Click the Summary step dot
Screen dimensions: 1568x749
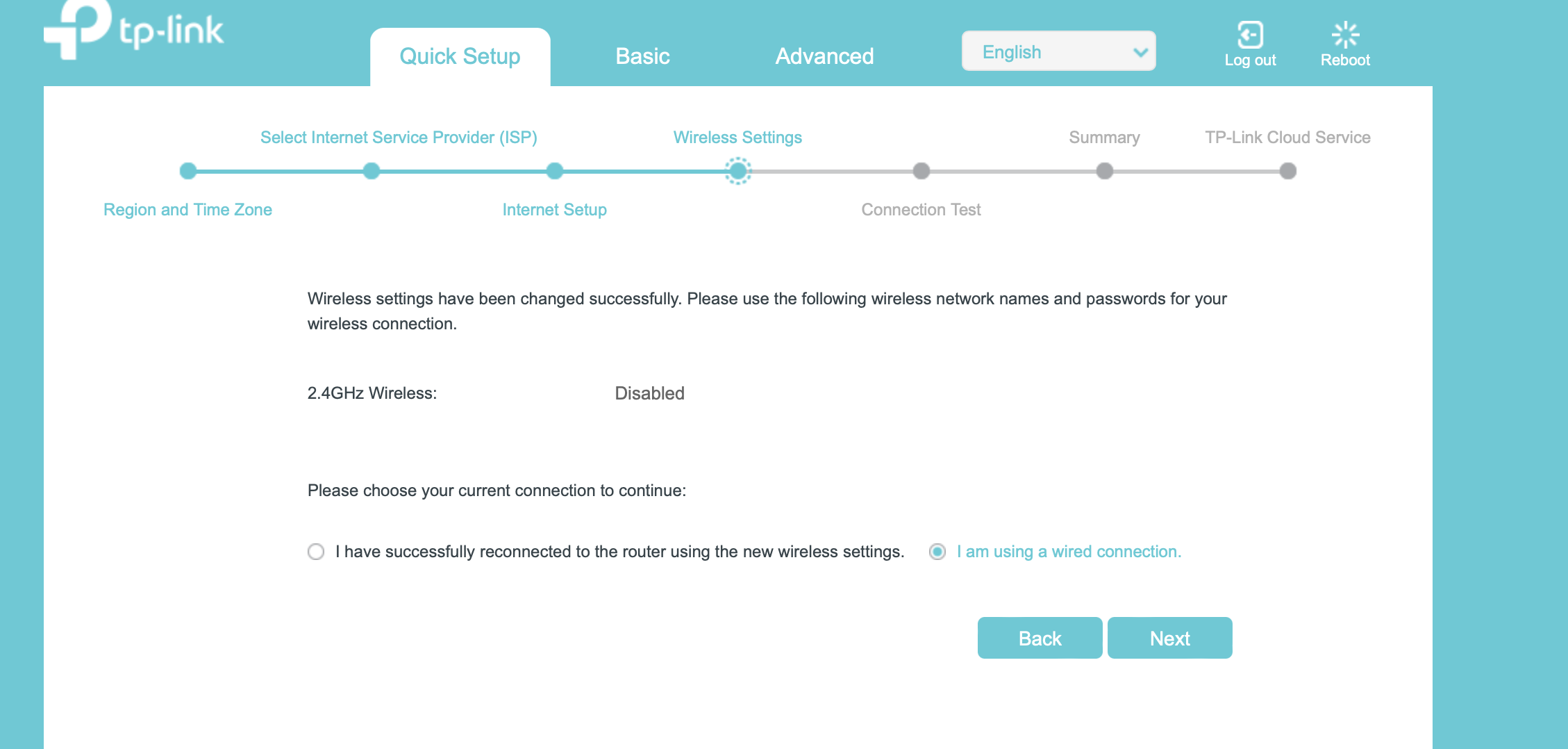[x=1104, y=171]
